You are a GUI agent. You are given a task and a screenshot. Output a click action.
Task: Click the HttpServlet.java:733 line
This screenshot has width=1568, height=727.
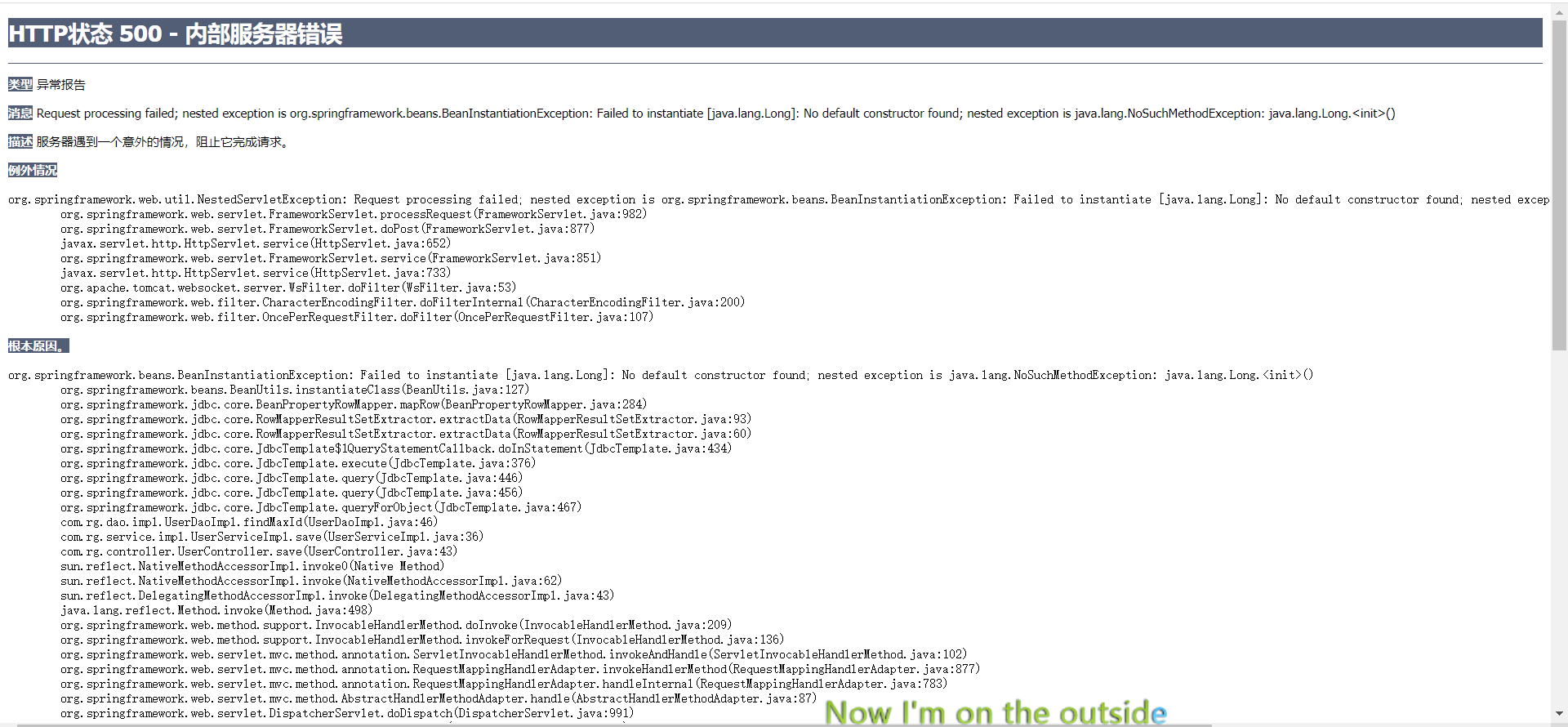(x=256, y=273)
